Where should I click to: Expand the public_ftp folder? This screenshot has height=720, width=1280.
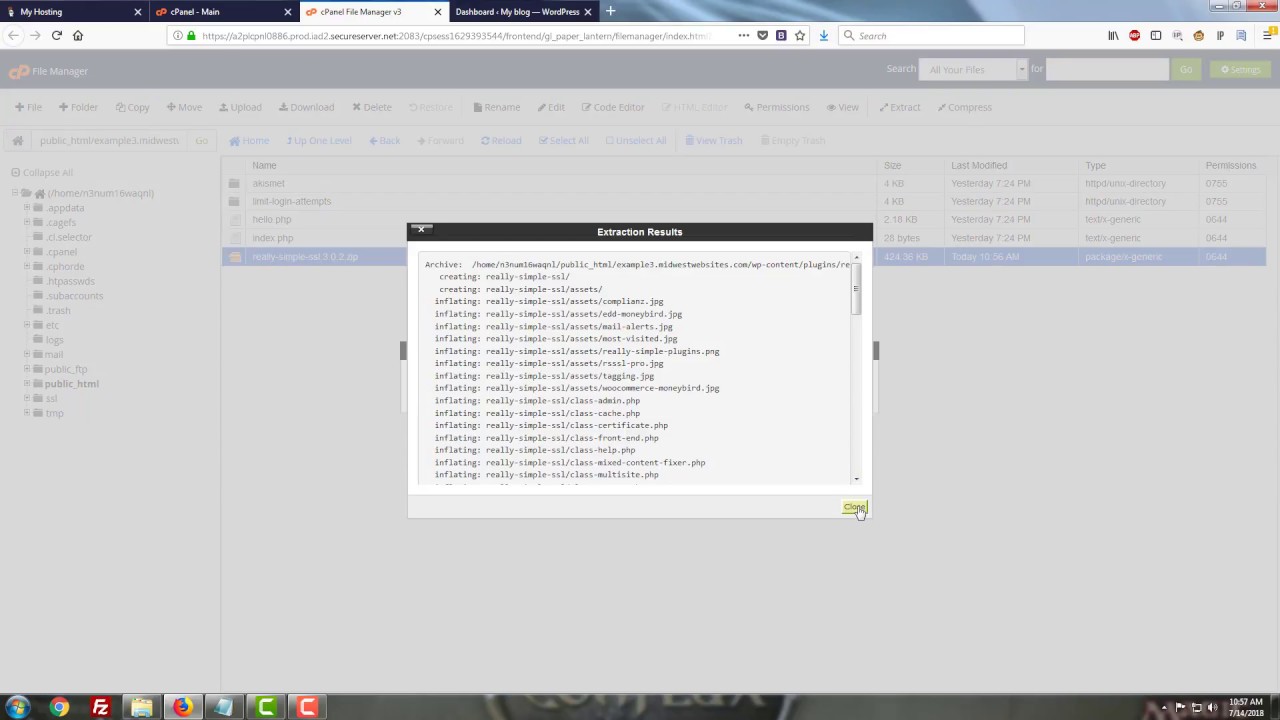click(x=27, y=369)
